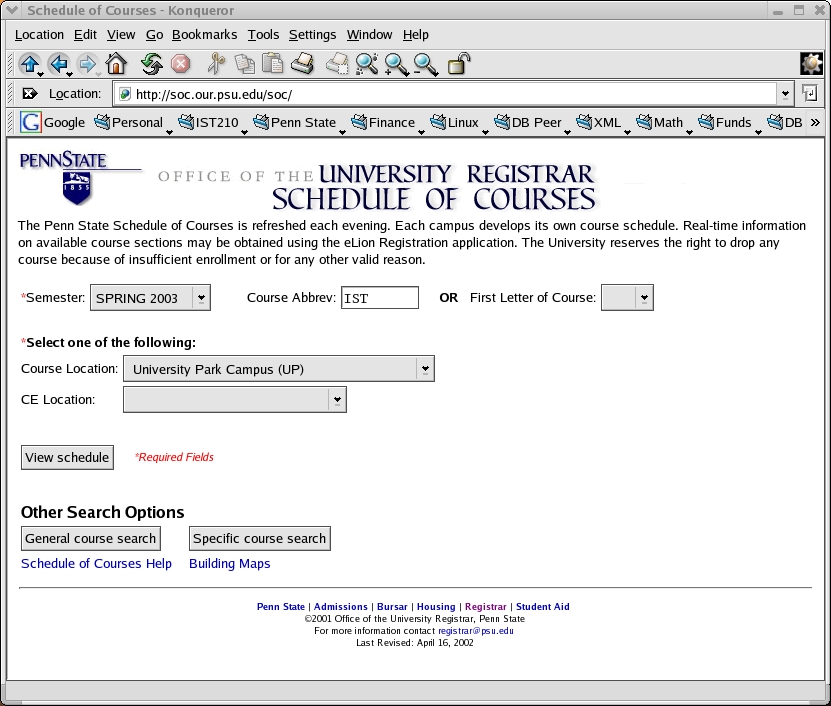Increase font size with zoom-in magnifier
This screenshot has height=706, width=831.
pyautogui.click(x=396, y=64)
